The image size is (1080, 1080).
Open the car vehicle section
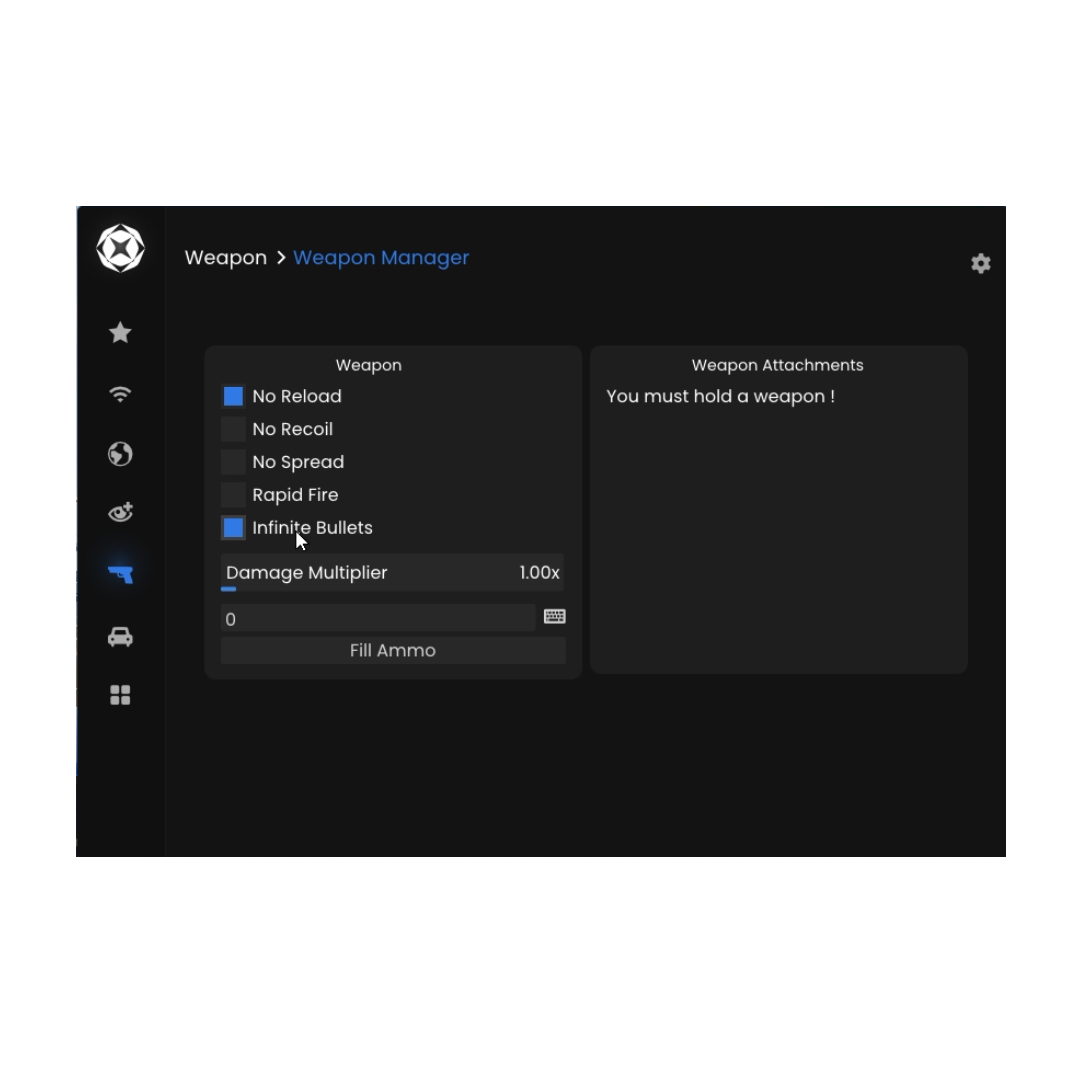pyautogui.click(x=120, y=637)
